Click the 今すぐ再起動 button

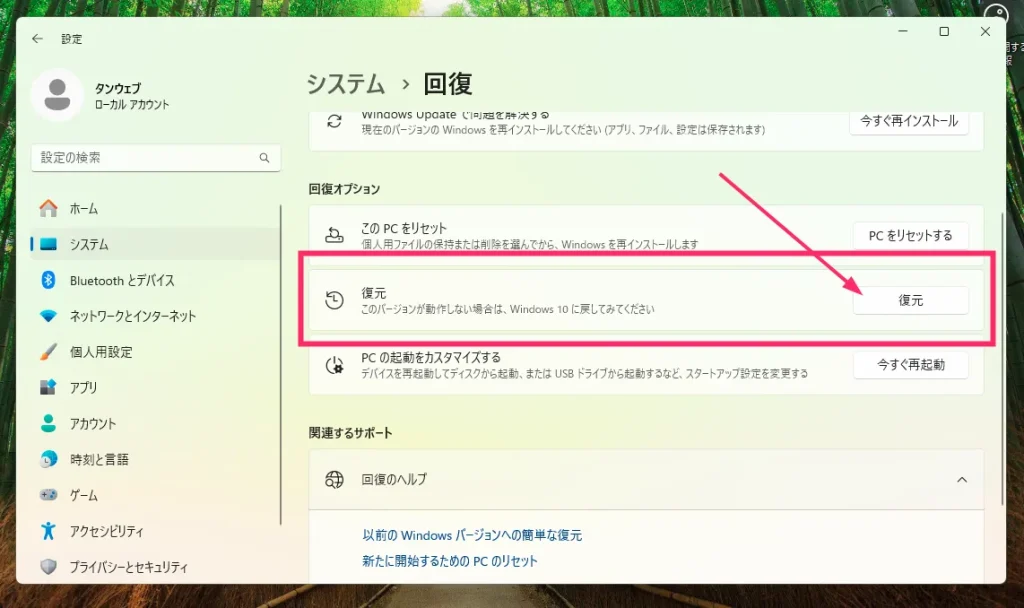(x=910, y=365)
